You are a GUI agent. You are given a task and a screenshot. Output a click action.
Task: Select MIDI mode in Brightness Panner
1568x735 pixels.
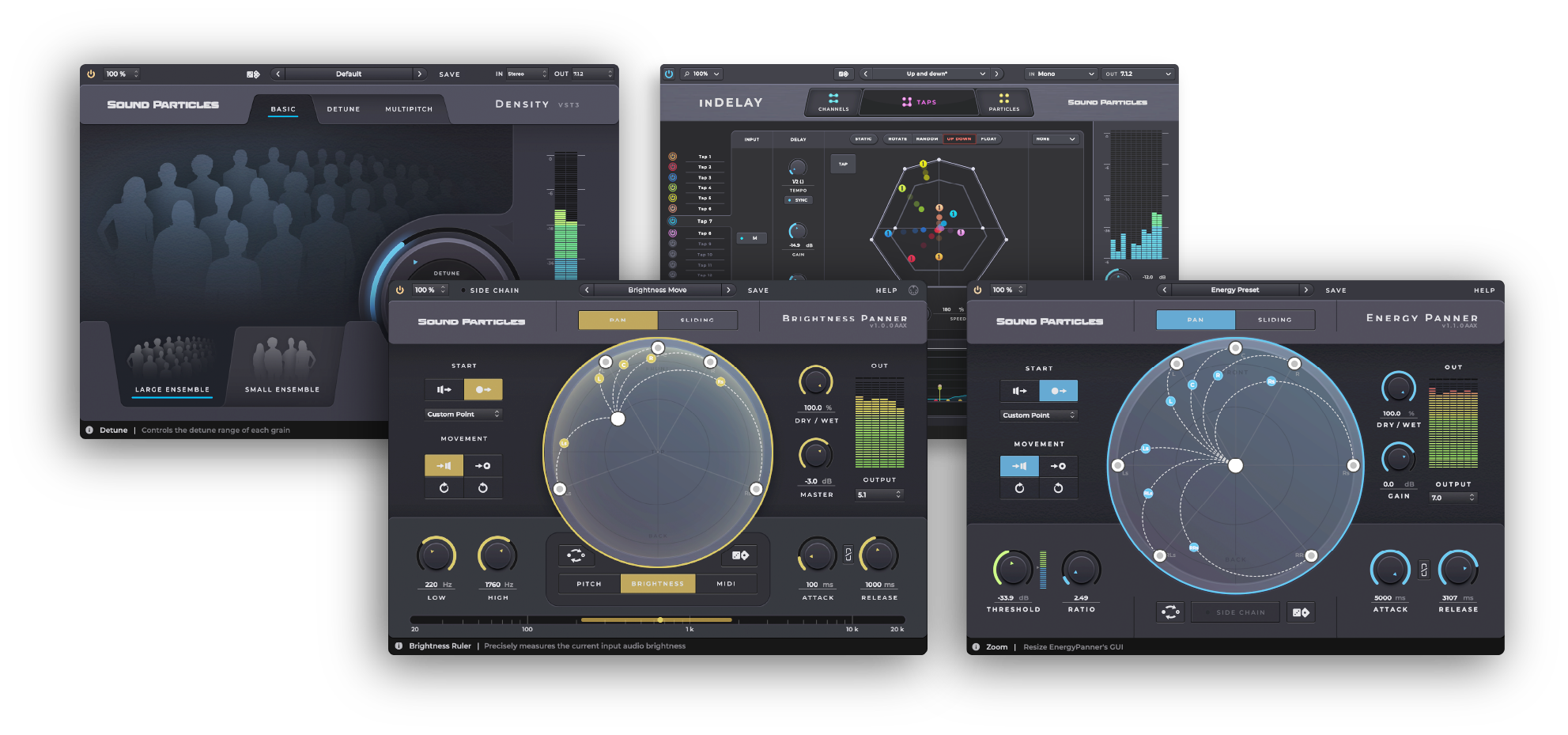726,584
